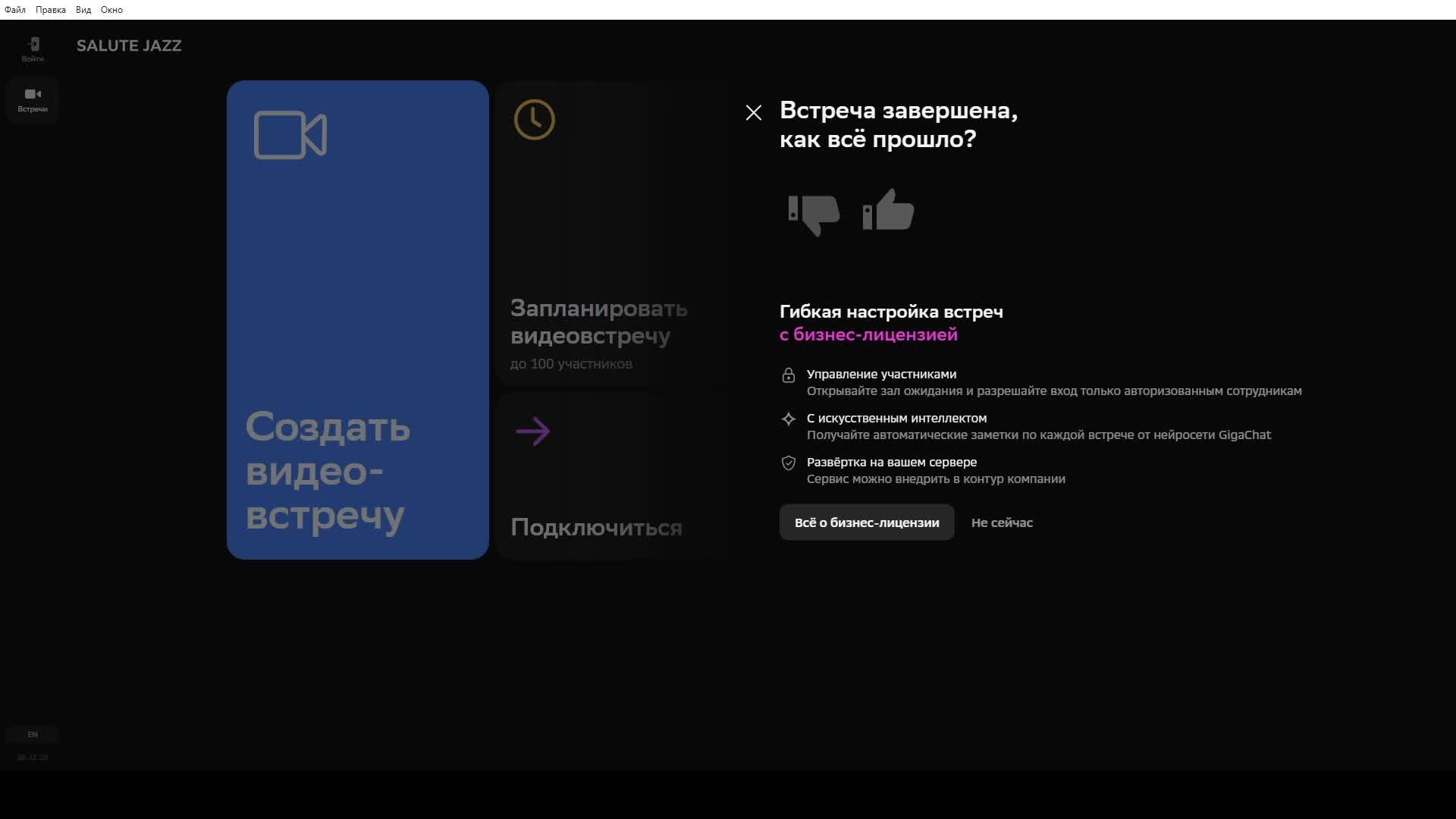This screenshot has width=1456, height=819.
Task: Dismiss the offer with Не сейчас
Action: point(1002,522)
